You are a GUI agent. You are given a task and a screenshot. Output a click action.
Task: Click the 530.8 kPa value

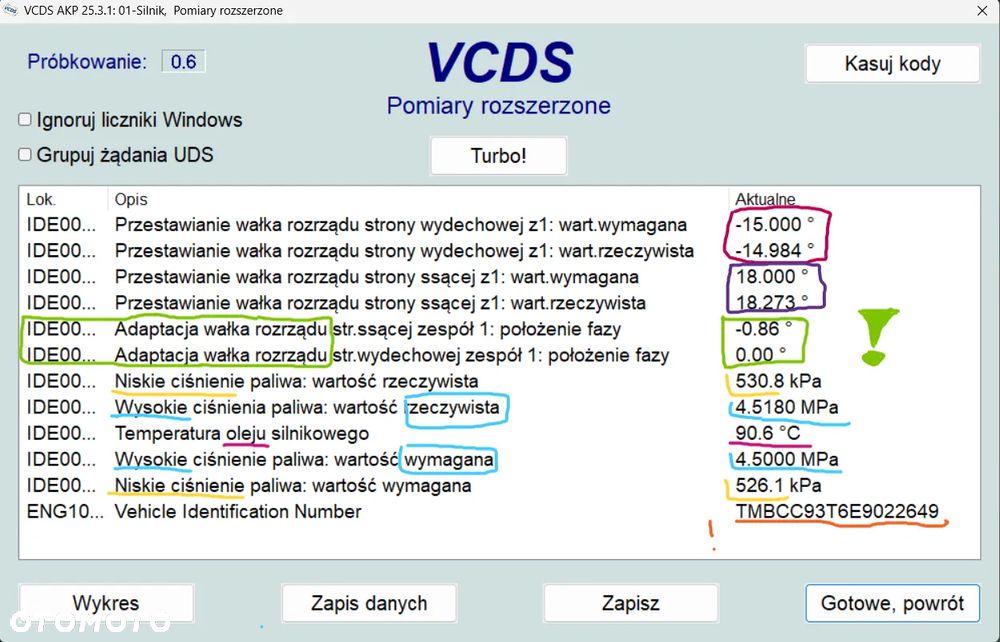click(x=778, y=381)
